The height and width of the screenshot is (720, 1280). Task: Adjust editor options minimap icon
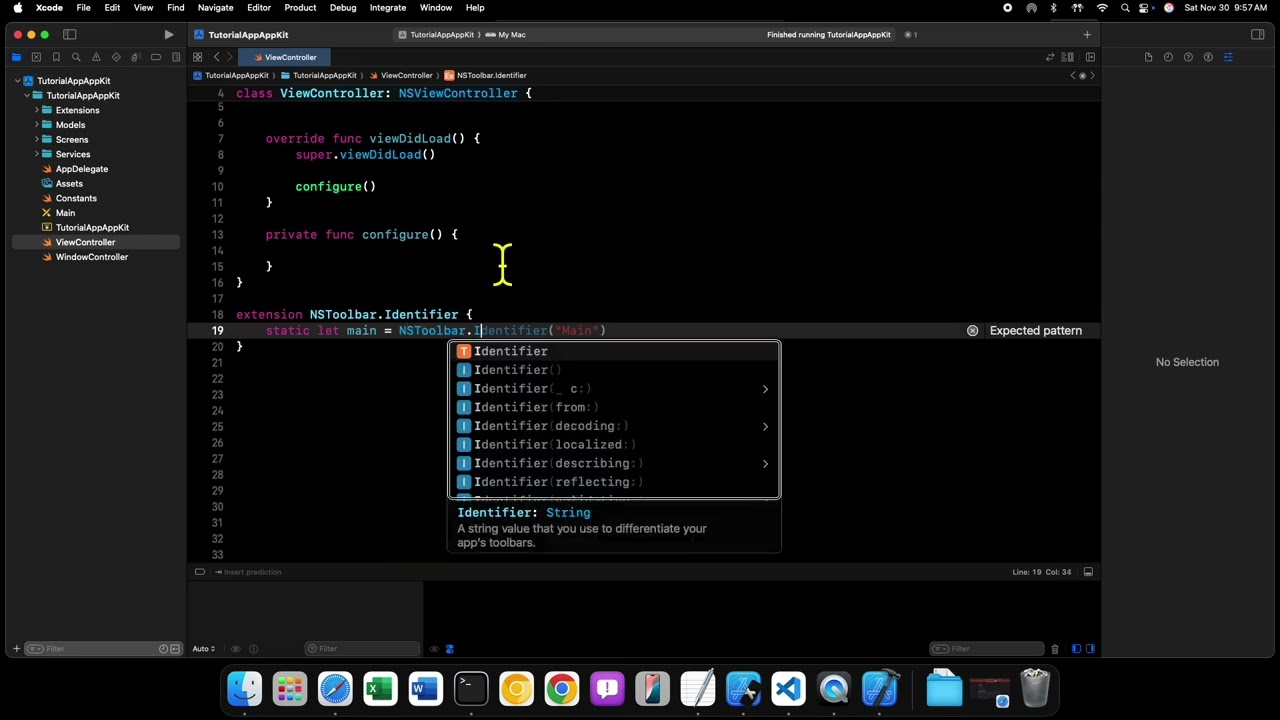coord(1068,57)
